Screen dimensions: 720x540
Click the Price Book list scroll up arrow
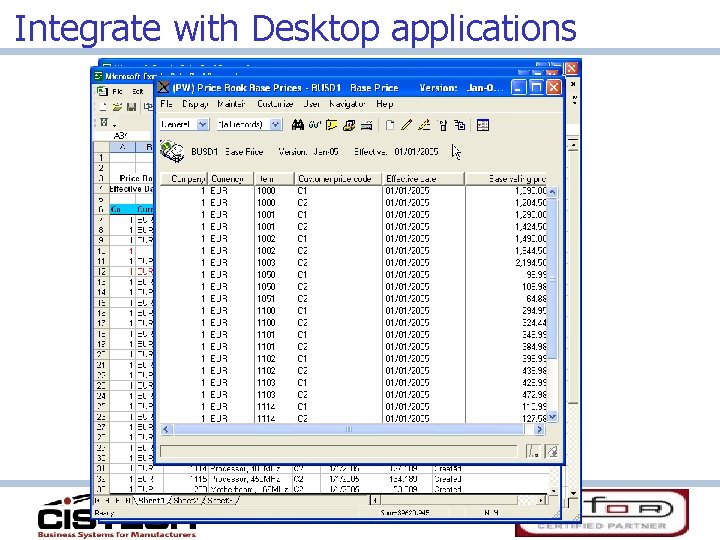coord(552,191)
